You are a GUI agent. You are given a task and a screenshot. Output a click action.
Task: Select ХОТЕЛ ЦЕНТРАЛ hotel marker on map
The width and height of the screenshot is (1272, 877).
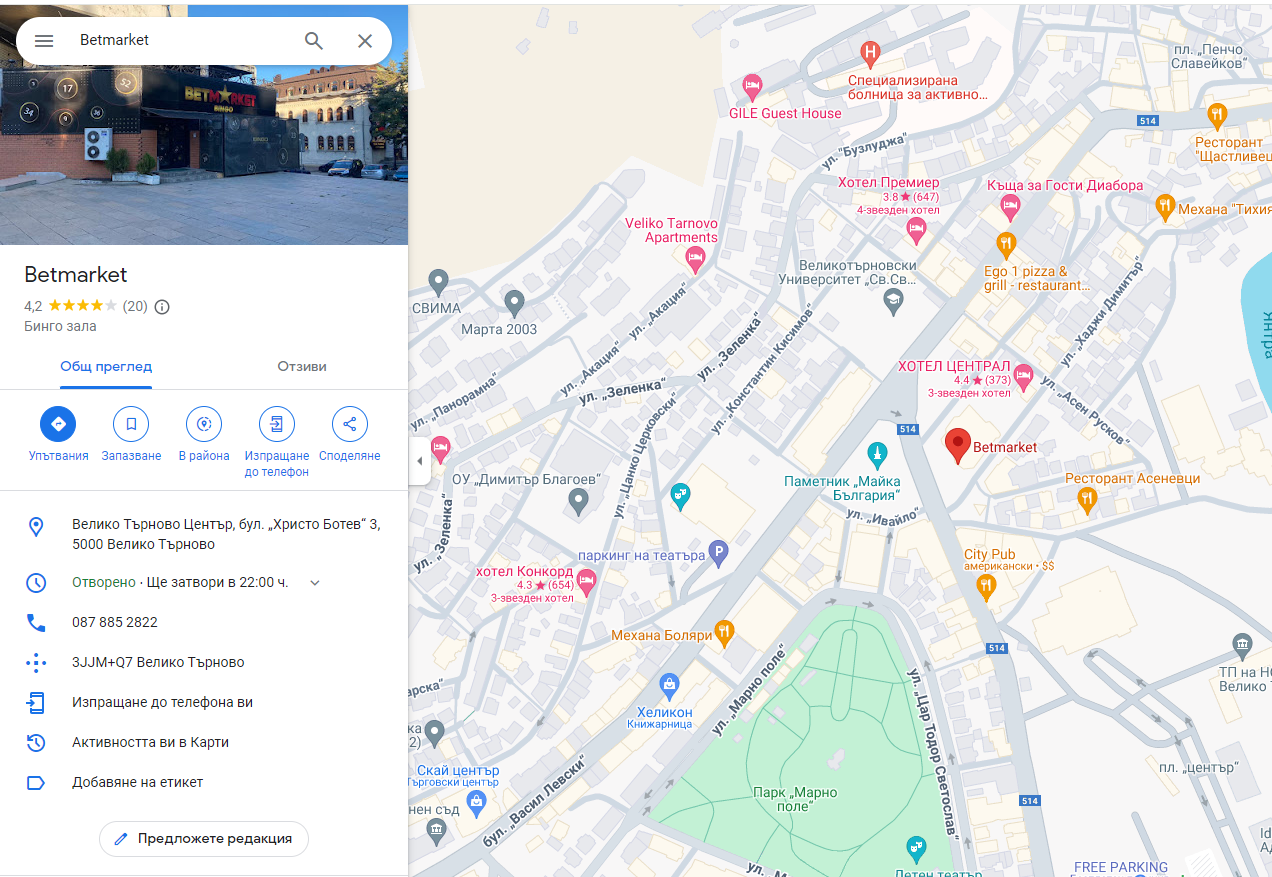[x=1022, y=376]
